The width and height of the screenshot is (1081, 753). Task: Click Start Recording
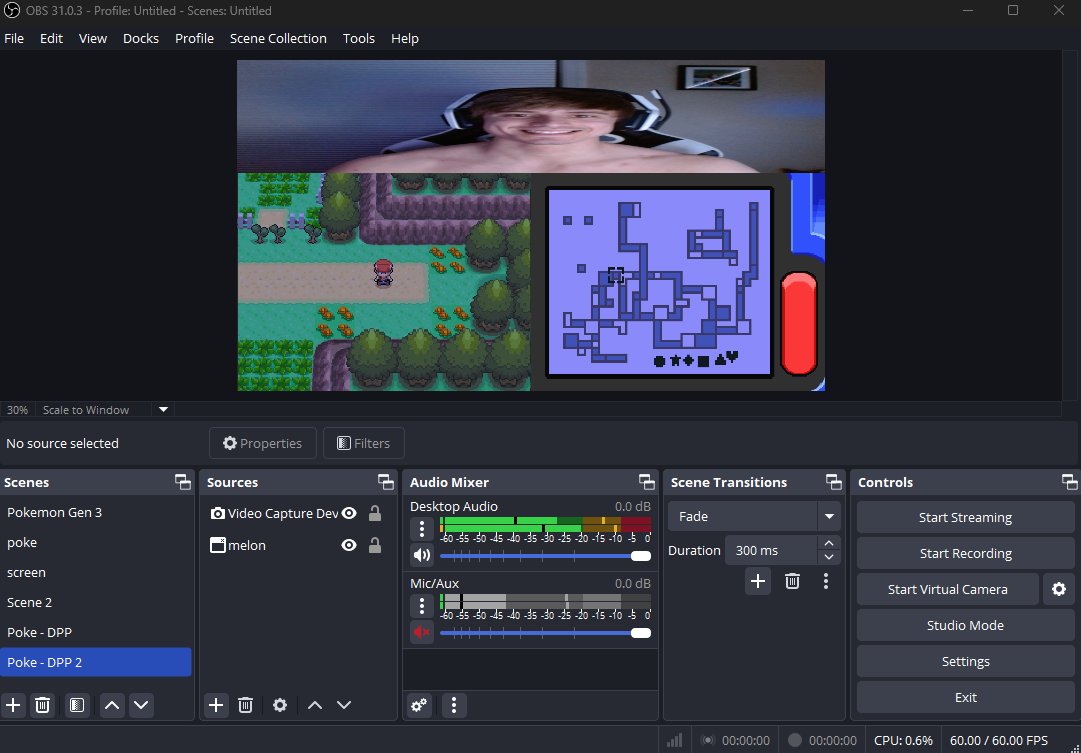(x=965, y=553)
